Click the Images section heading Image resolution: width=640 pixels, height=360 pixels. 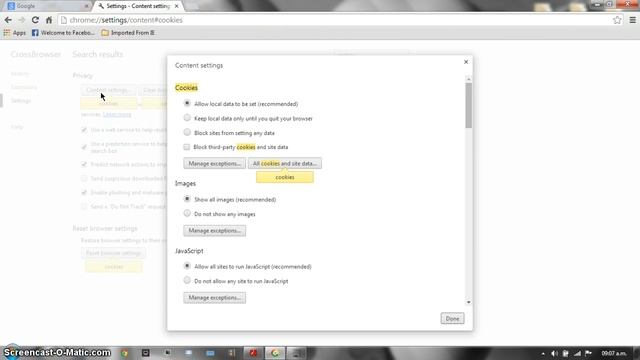coord(185,184)
